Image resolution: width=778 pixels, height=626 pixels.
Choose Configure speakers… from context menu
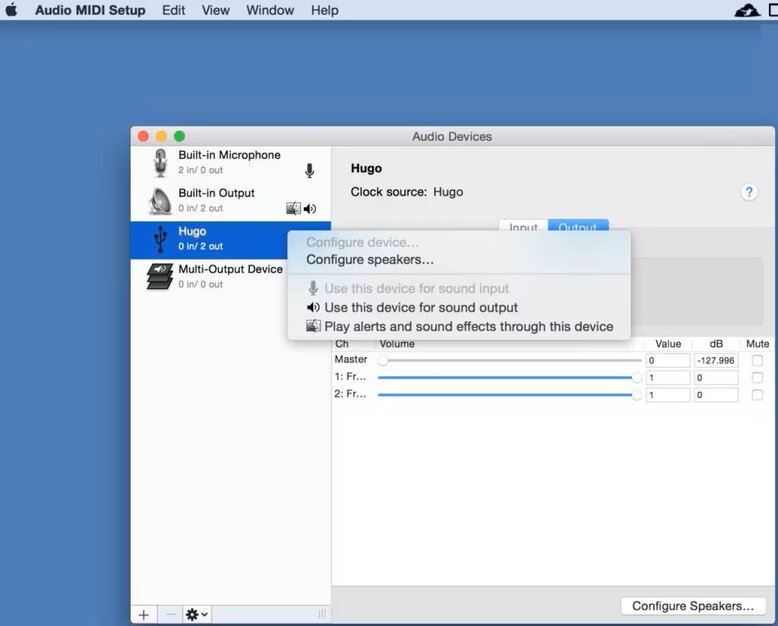(x=370, y=260)
